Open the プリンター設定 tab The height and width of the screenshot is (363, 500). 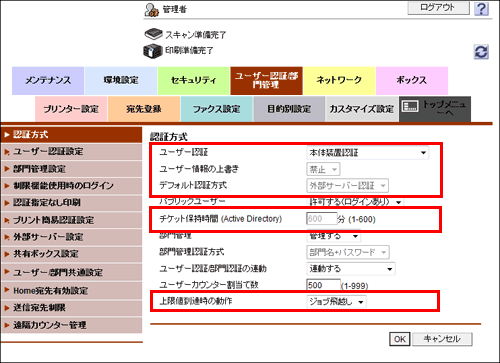[x=71, y=109]
